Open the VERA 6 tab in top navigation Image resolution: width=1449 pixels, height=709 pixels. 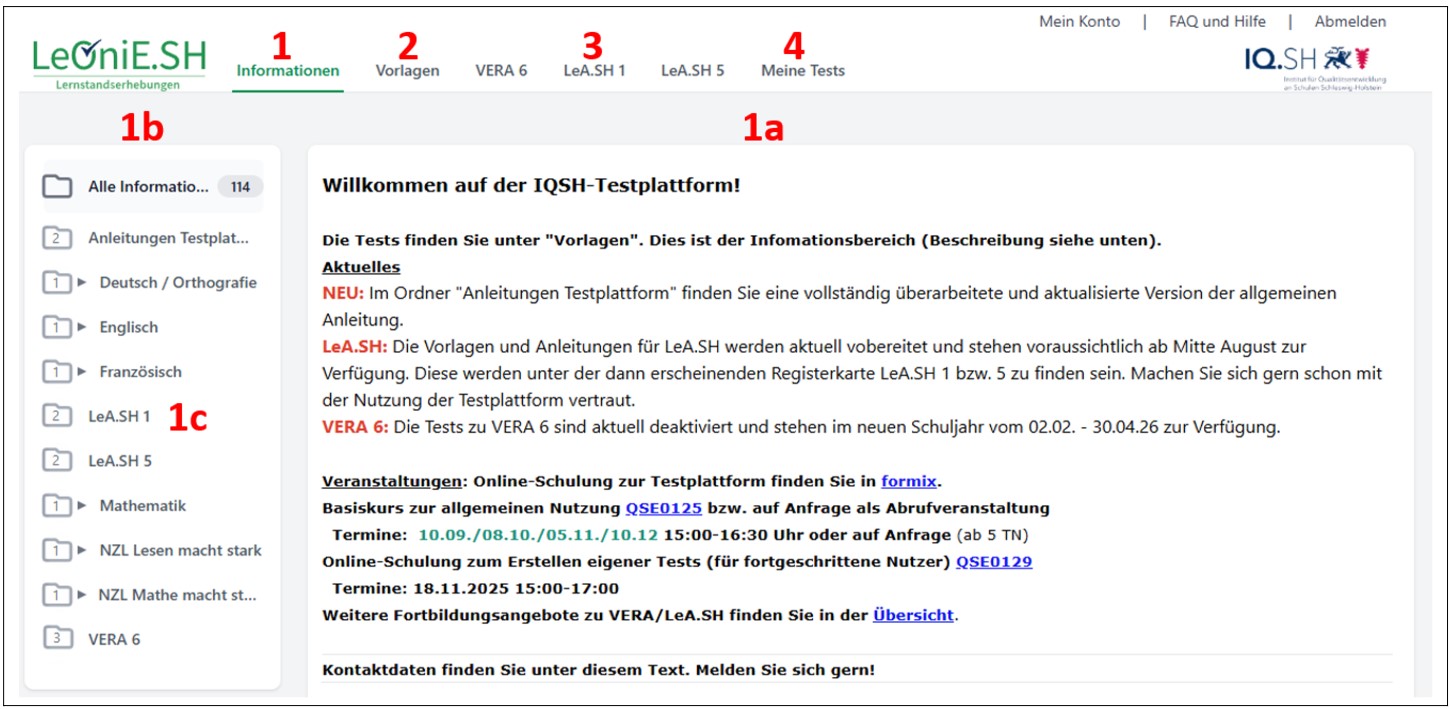[501, 71]
